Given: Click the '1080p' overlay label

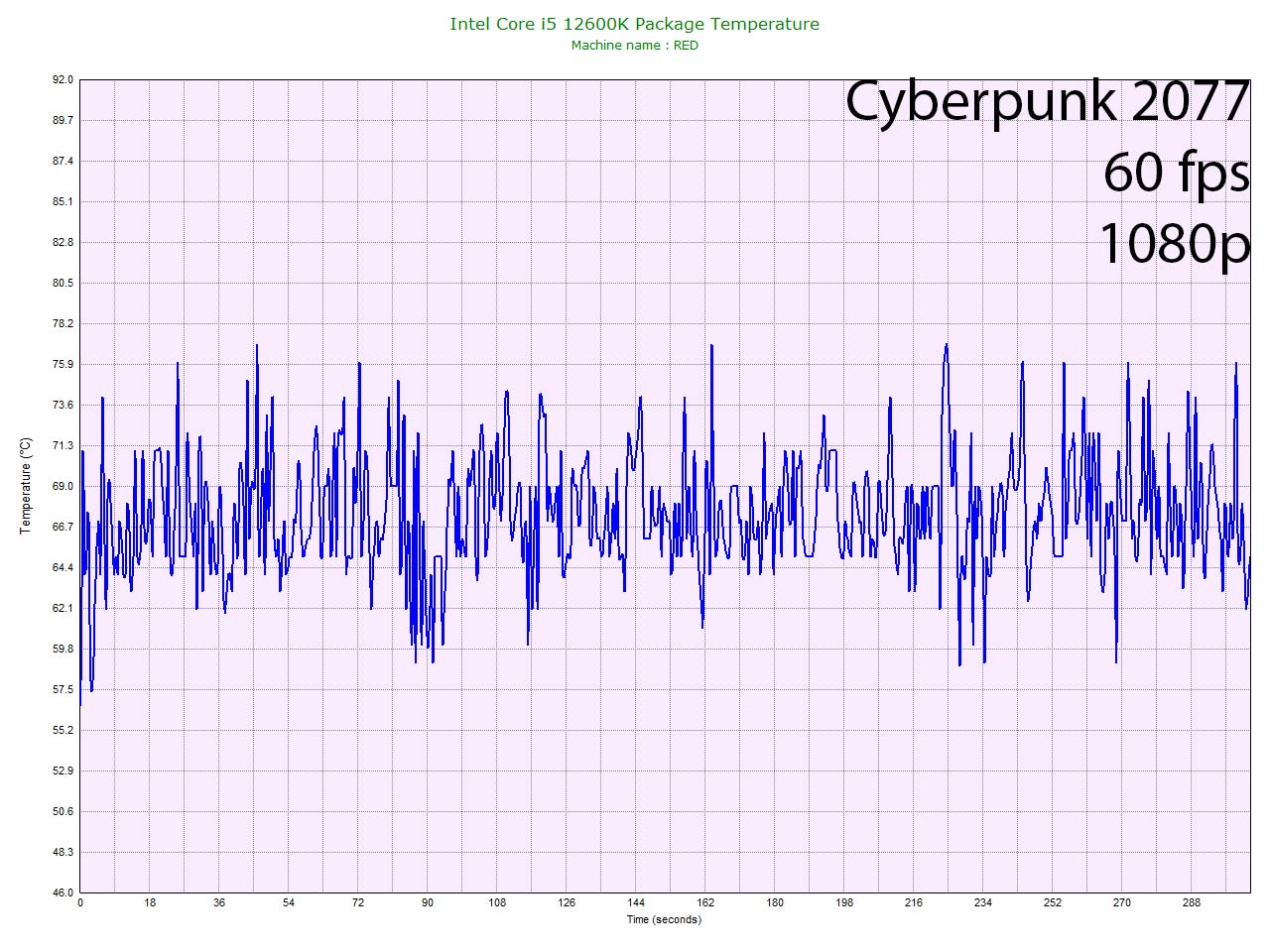Looking at the screenshot, I should (1174, 243).
